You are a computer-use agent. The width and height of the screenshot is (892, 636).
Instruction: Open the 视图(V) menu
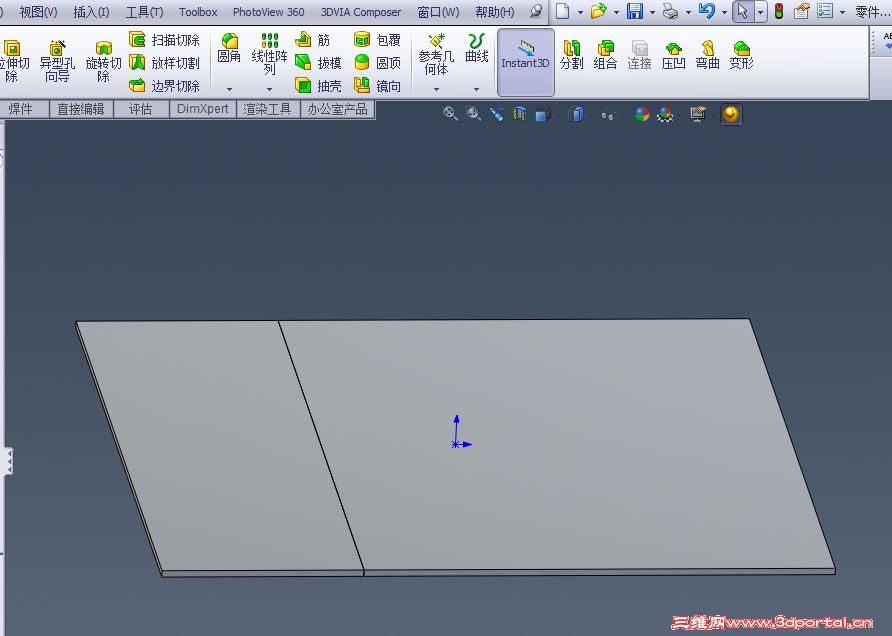(38, 12)
